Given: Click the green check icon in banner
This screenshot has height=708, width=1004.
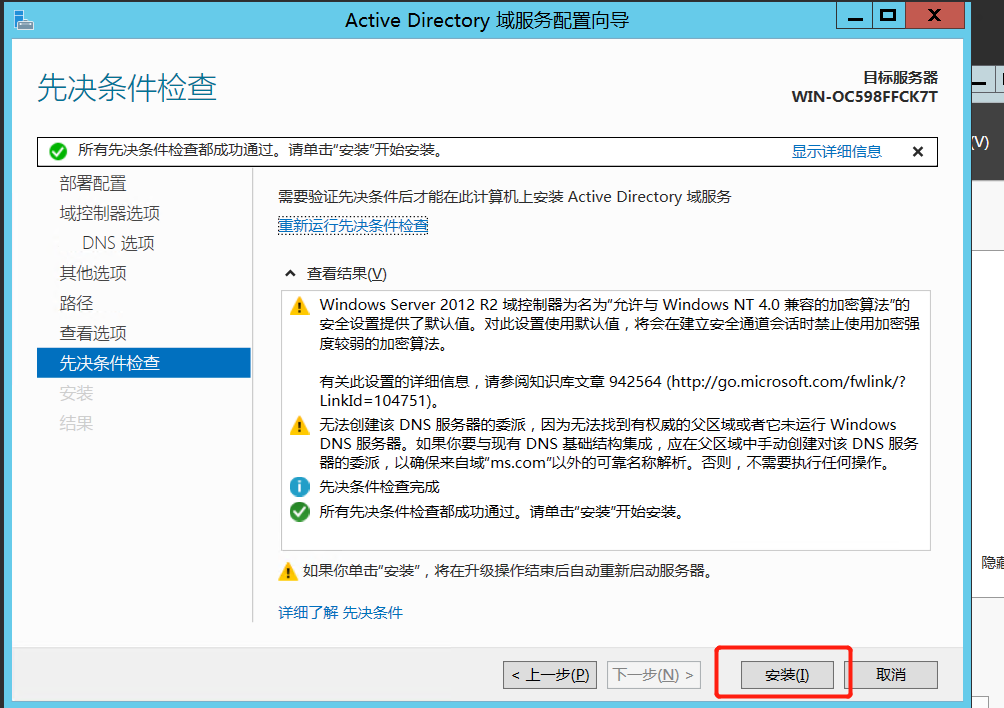Looking at the screenshot, I should [x=58, y=152].
